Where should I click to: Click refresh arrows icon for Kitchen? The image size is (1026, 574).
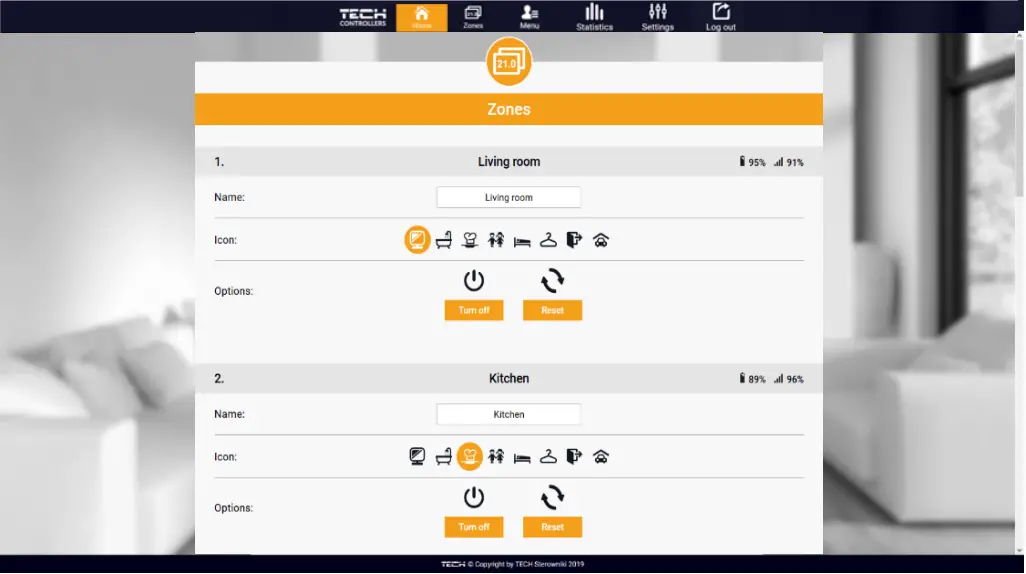click(552, 497)
